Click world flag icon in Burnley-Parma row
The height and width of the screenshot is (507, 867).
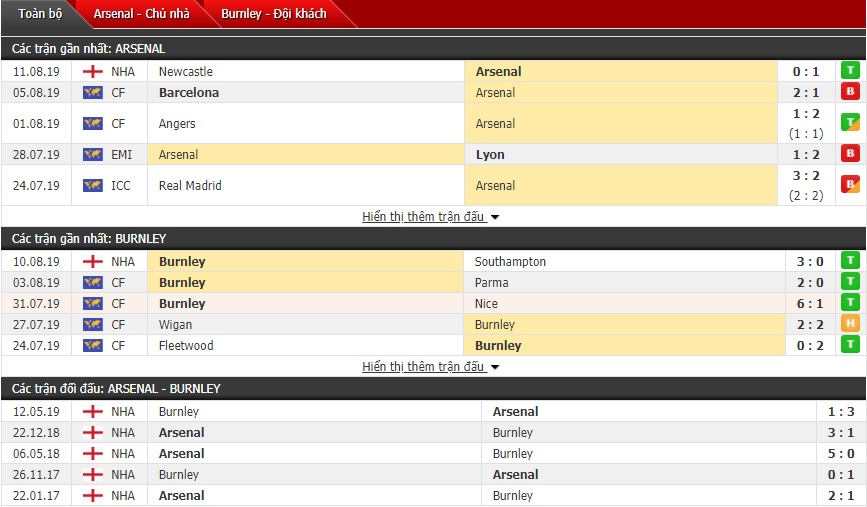tap(93, 283)
